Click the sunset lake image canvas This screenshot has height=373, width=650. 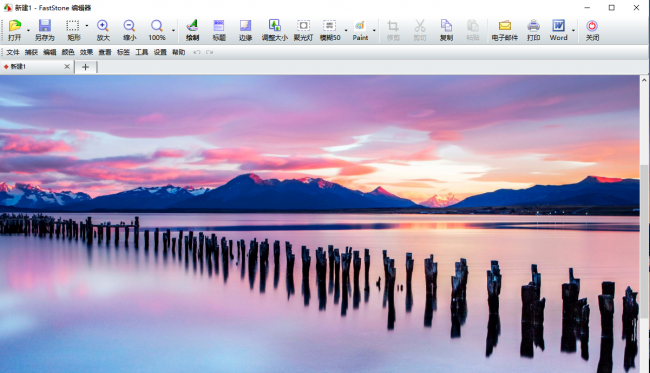point(320,224)
